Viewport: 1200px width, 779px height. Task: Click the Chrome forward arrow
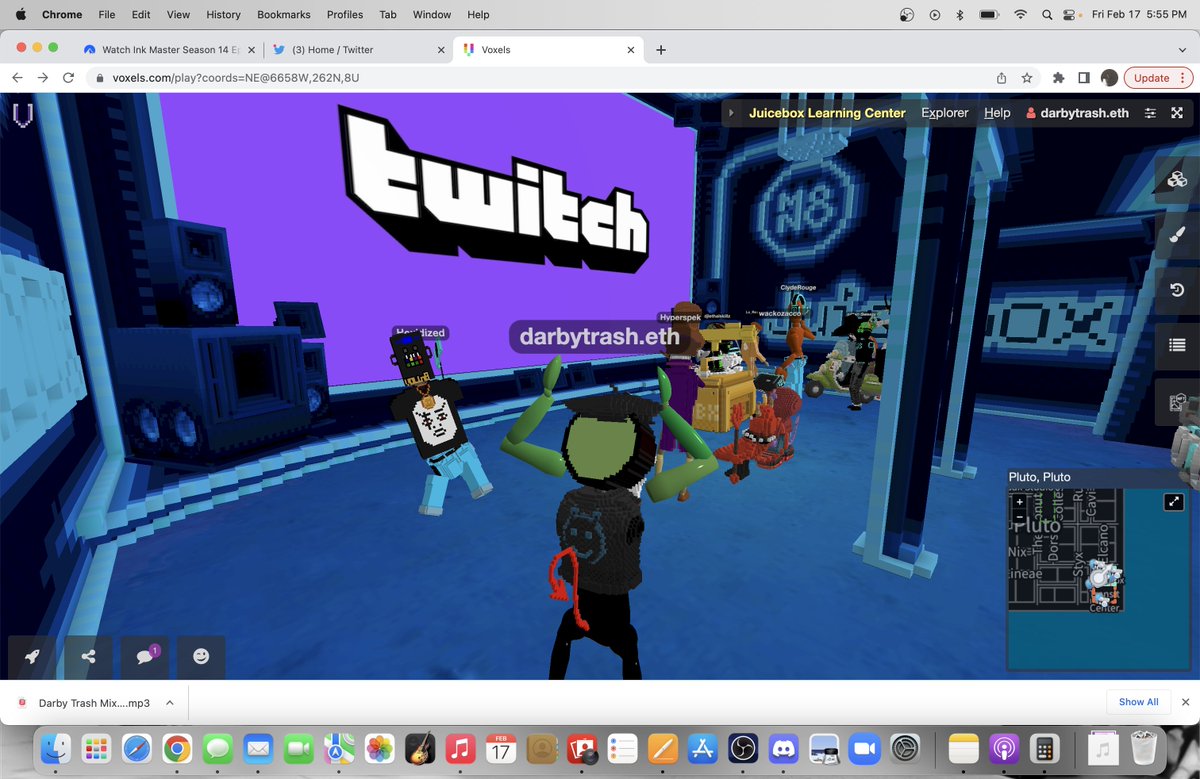(43, 78)
